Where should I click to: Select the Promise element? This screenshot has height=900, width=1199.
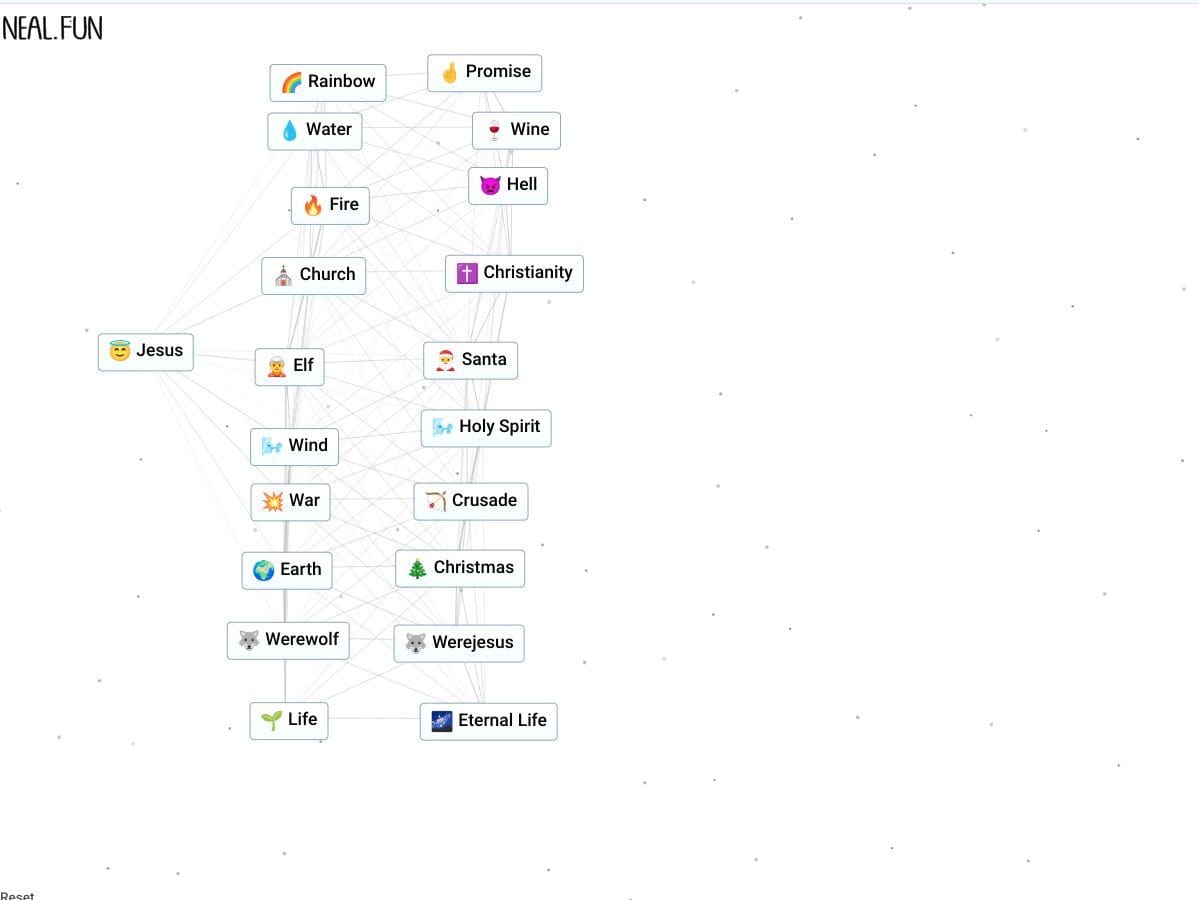485,72
